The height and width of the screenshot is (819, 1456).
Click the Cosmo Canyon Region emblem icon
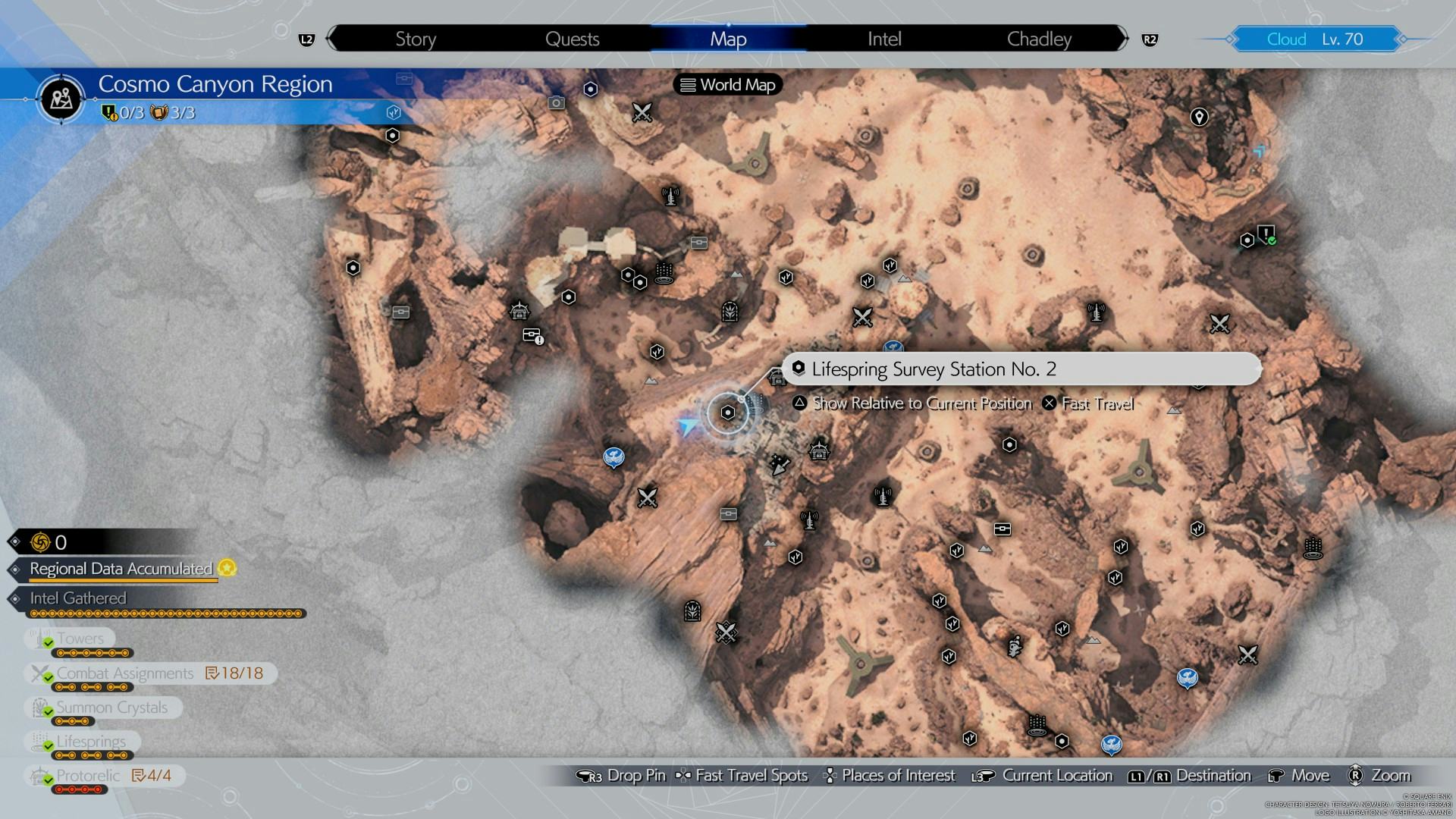tap(61, 98)
